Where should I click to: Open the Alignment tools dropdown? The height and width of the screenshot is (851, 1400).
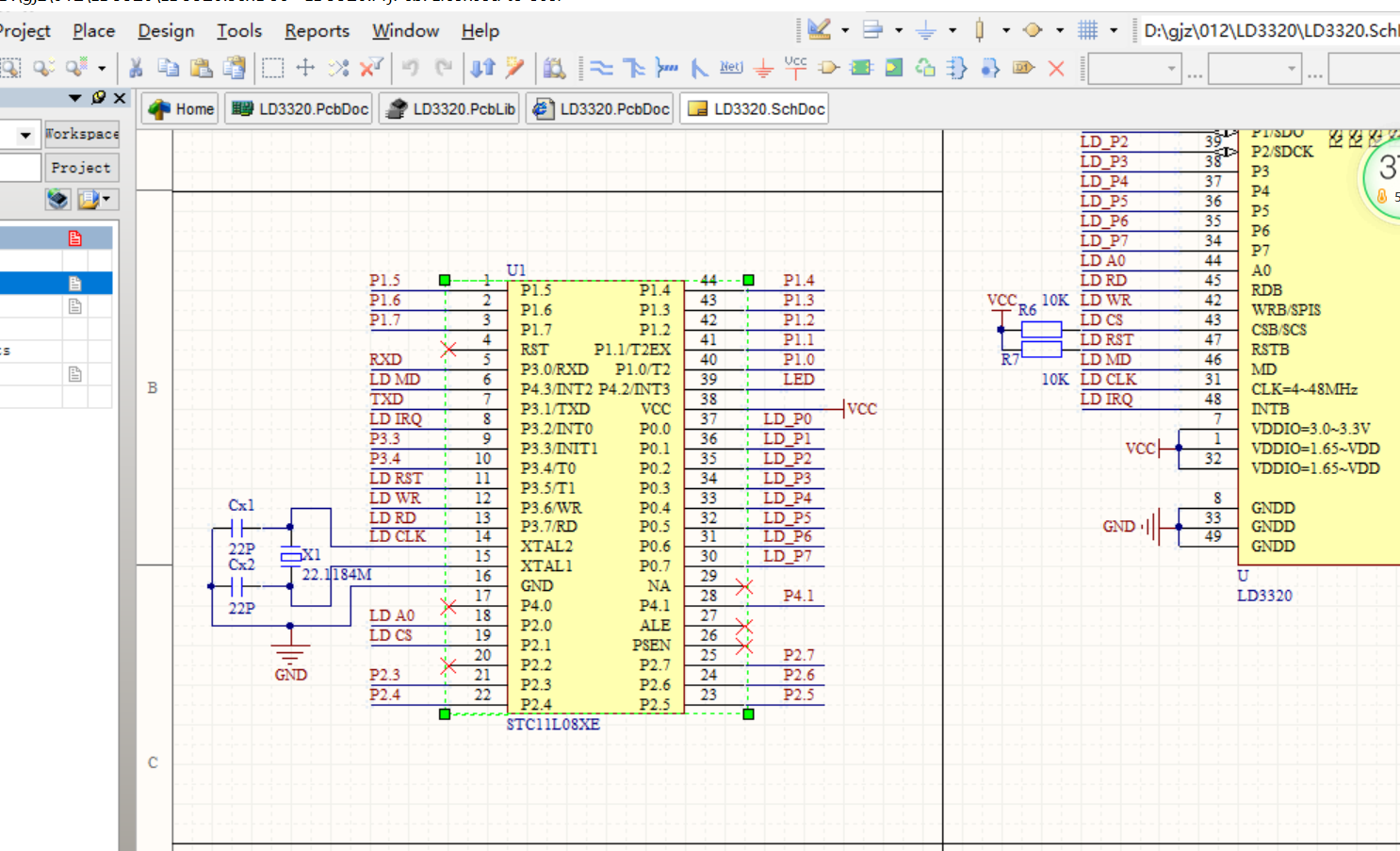tap(898, 30)
